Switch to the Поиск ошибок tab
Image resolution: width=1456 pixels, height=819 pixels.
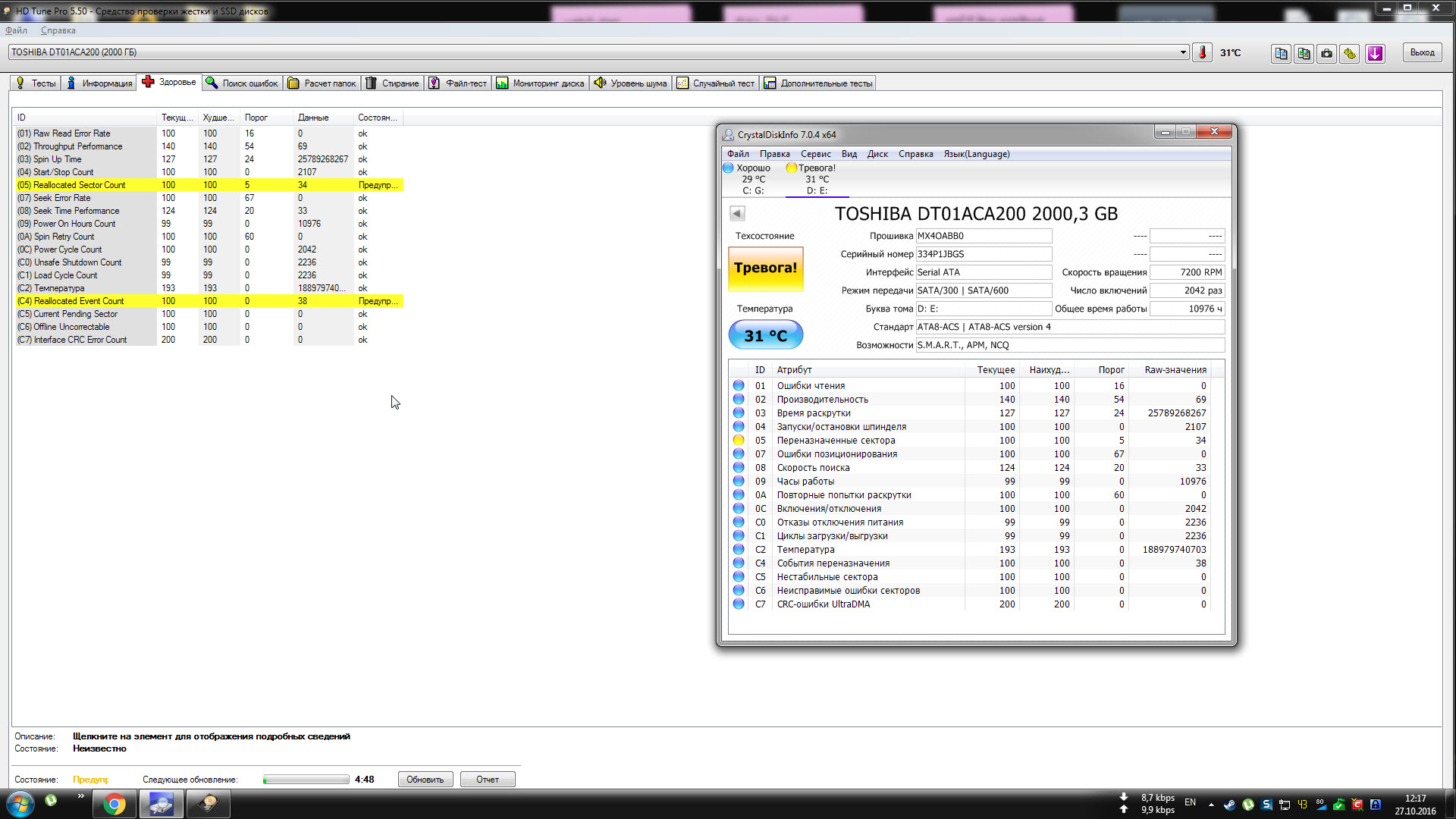coord(242,83)
